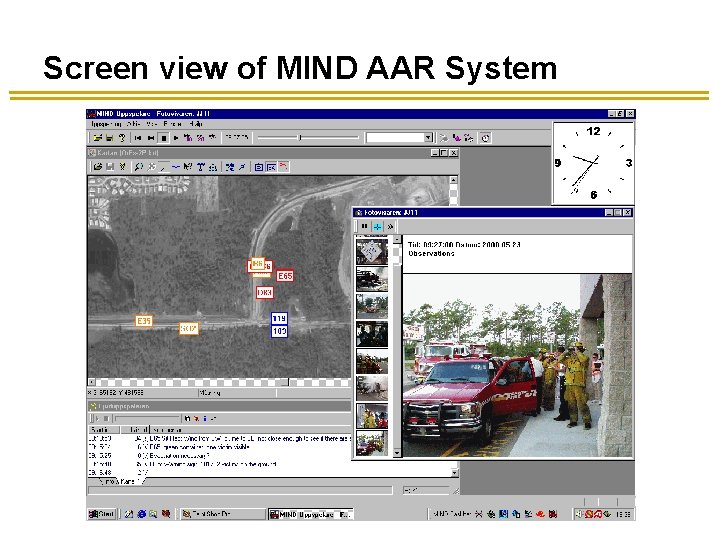This screenshot has width=720, height=540.
Task: Red no-entry icon in system tray
Action: pyautogui.click(x=589, y=514)
